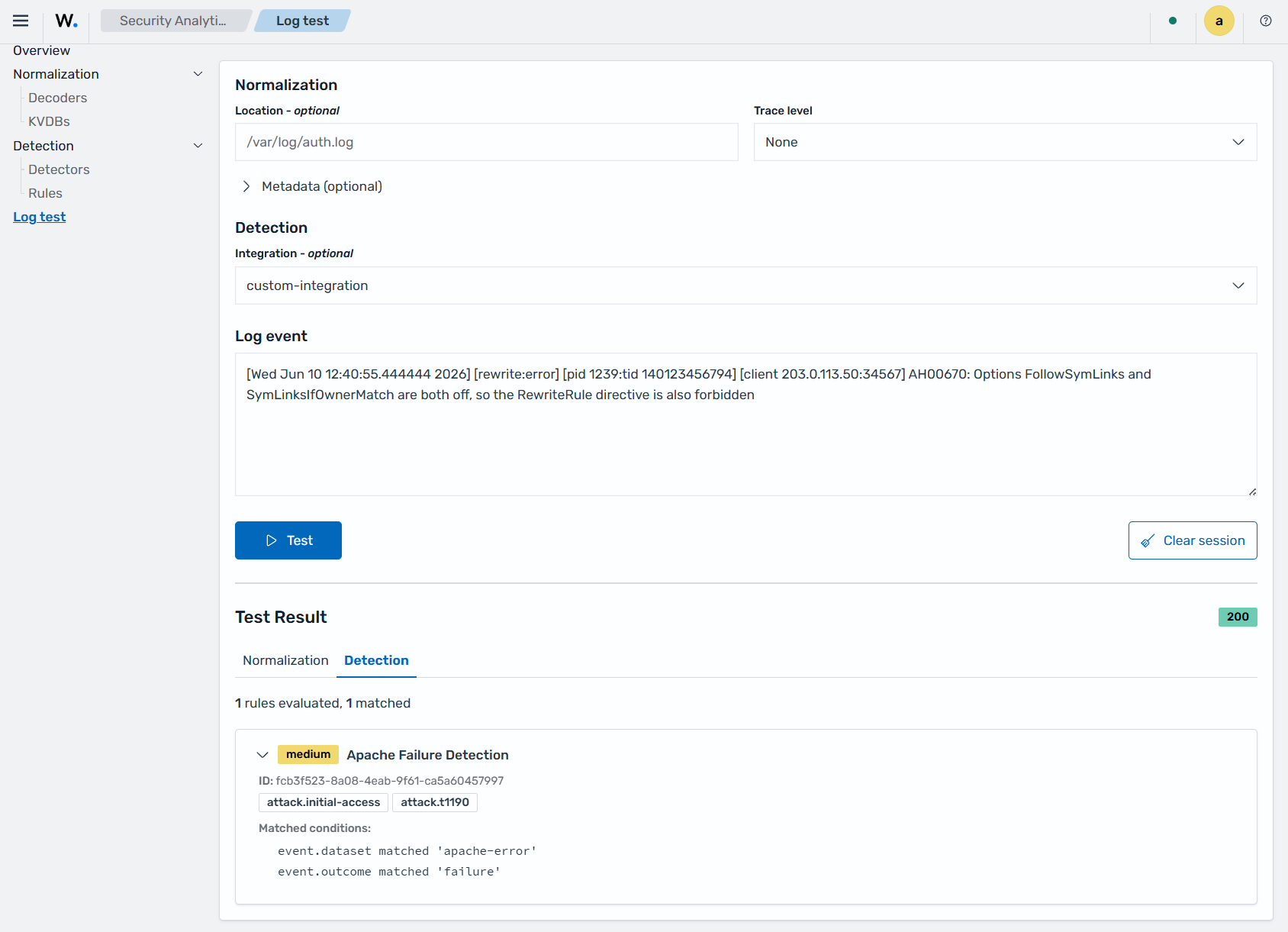Collapse the Detection sidebar section
The image size is (1288, 932).
pyautogui.click(x=198, y=146)
